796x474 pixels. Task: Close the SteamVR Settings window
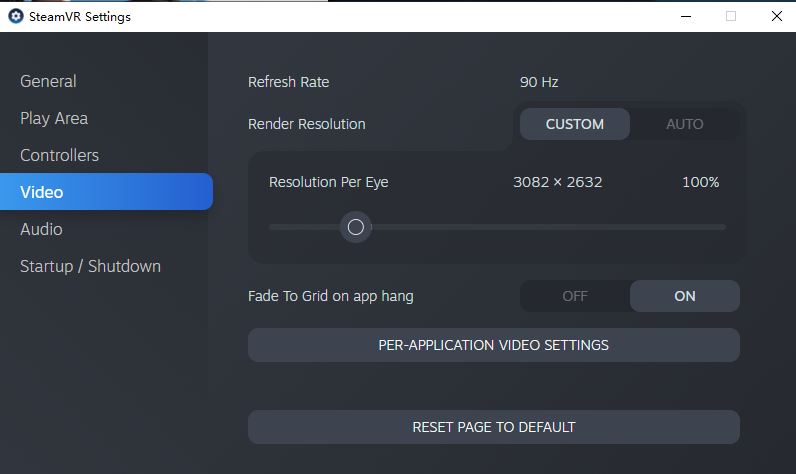[x=777, y=16]
